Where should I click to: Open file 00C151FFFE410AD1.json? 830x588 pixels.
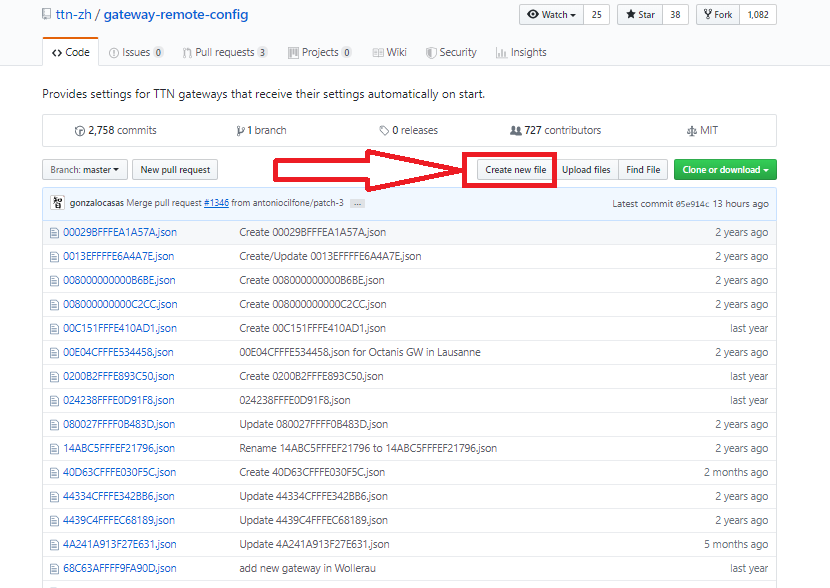click(x=120, y=328)
